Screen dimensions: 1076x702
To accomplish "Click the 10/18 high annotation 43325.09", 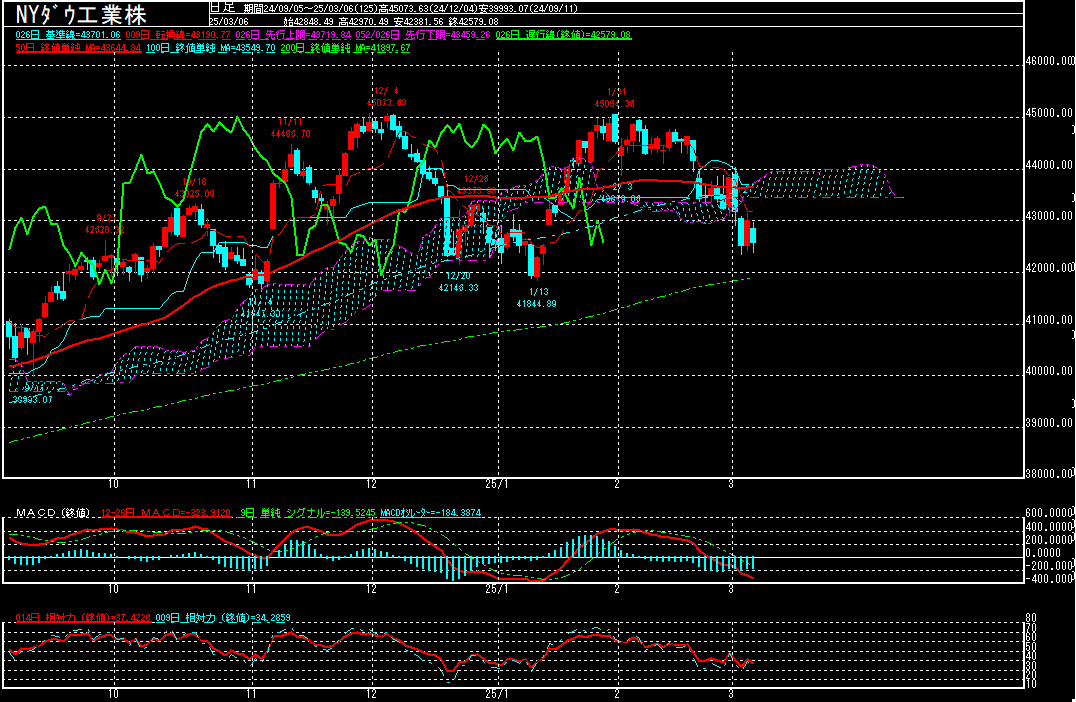I will (194, 194).
